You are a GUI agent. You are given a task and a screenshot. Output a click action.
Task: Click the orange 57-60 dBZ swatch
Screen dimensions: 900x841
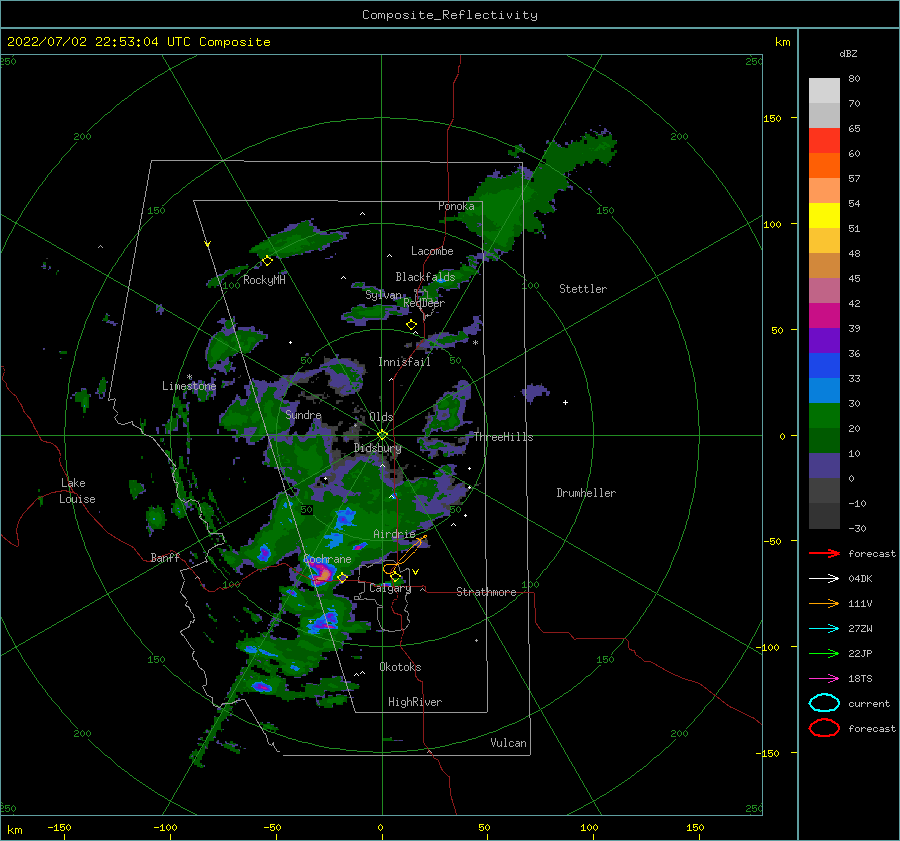[824, 166]
